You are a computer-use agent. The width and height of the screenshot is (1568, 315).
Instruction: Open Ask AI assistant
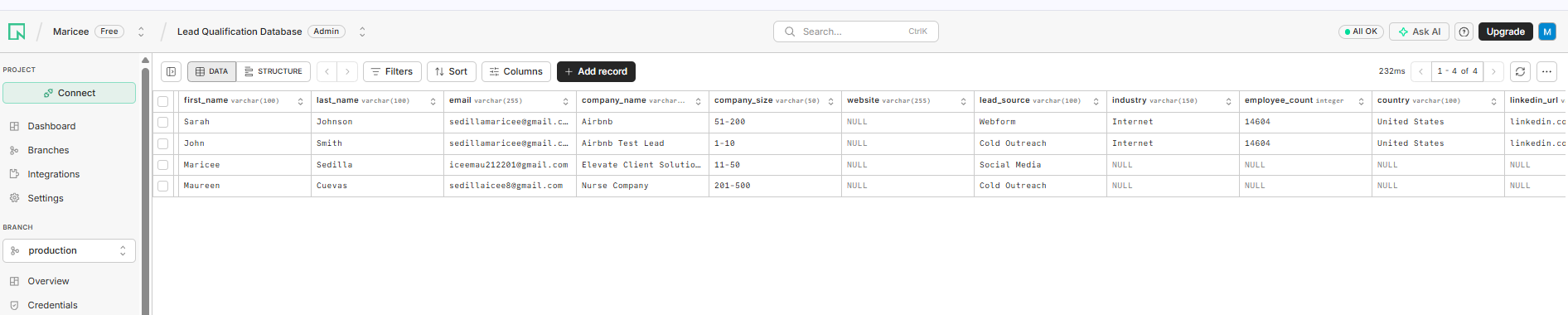(x=1419, y=31)
